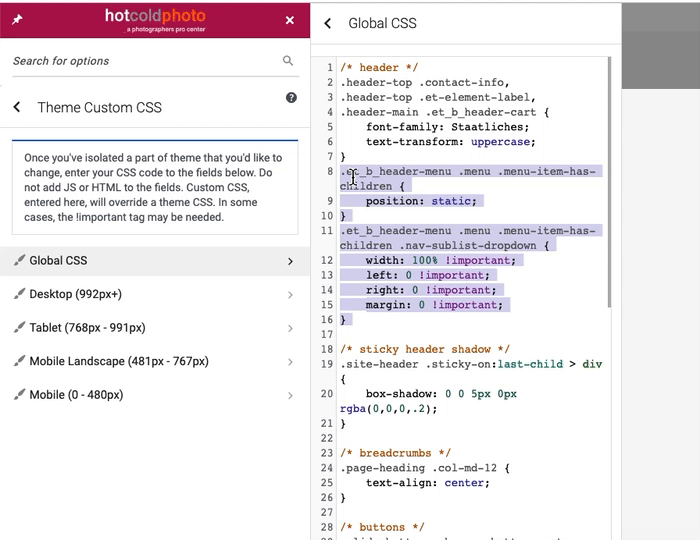700x540 pixels.
Task: Click the brush icon beside Desktop
Action: (x=19, y=295)
